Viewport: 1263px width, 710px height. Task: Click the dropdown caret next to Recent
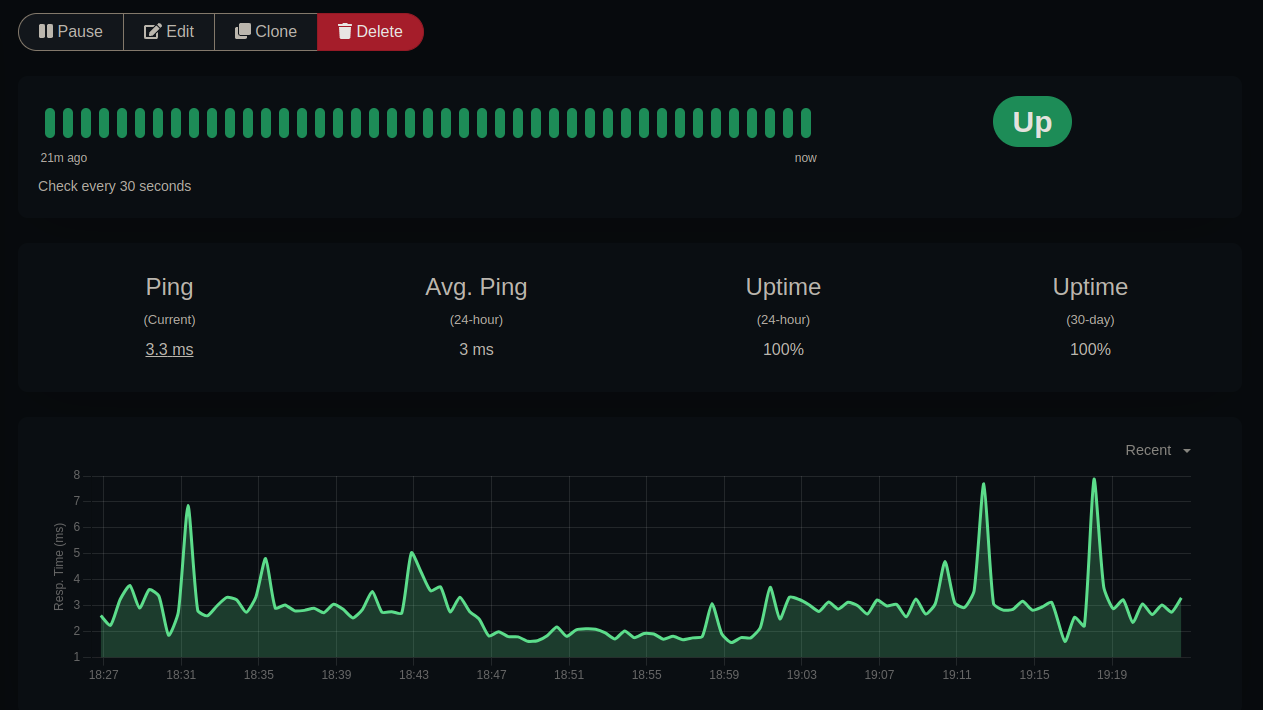[x=1186, y=451]
